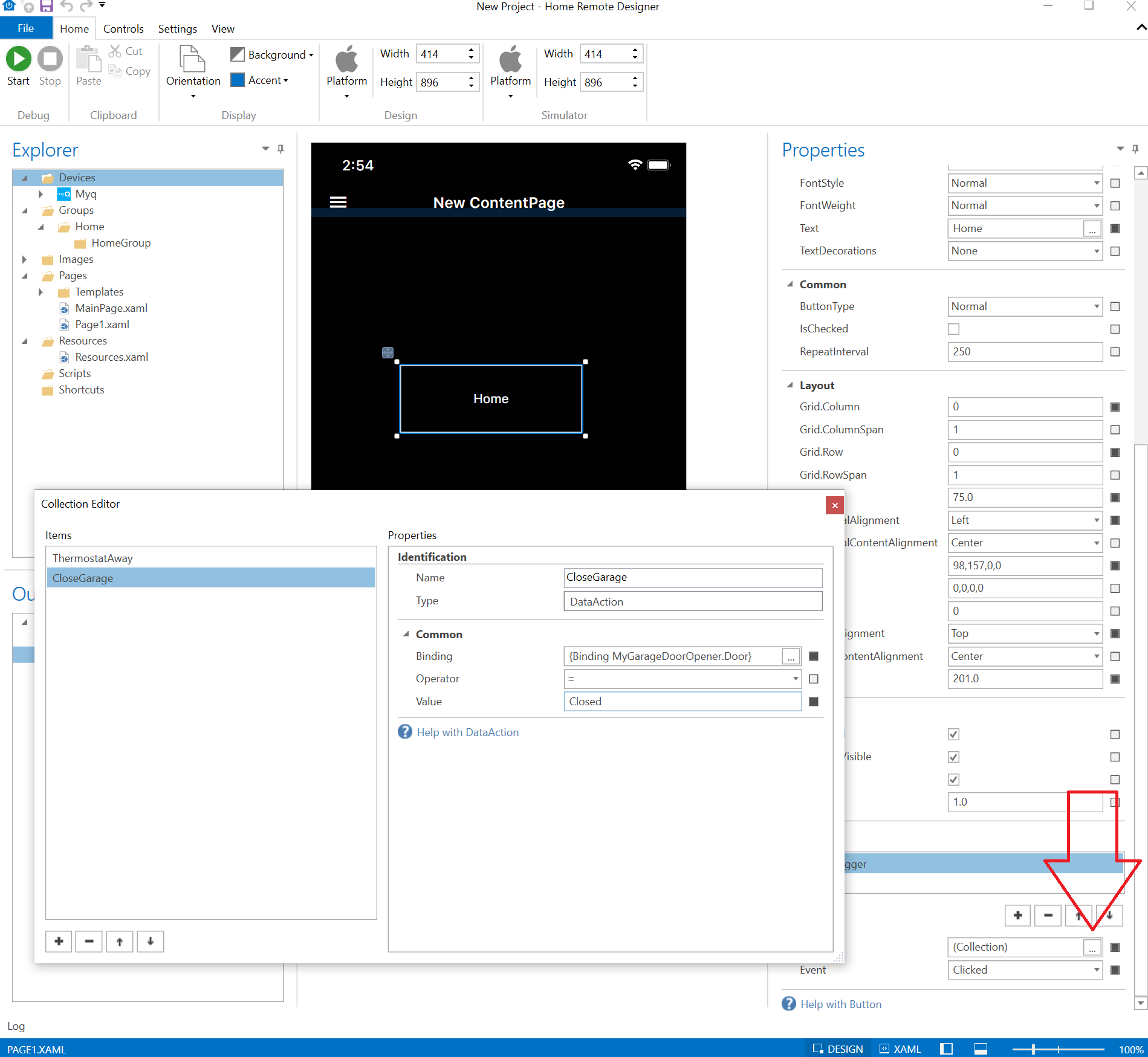Click the Undo arrow in title bar
The width and height of the screenshot is (1148, 1057).
[66, 7]
